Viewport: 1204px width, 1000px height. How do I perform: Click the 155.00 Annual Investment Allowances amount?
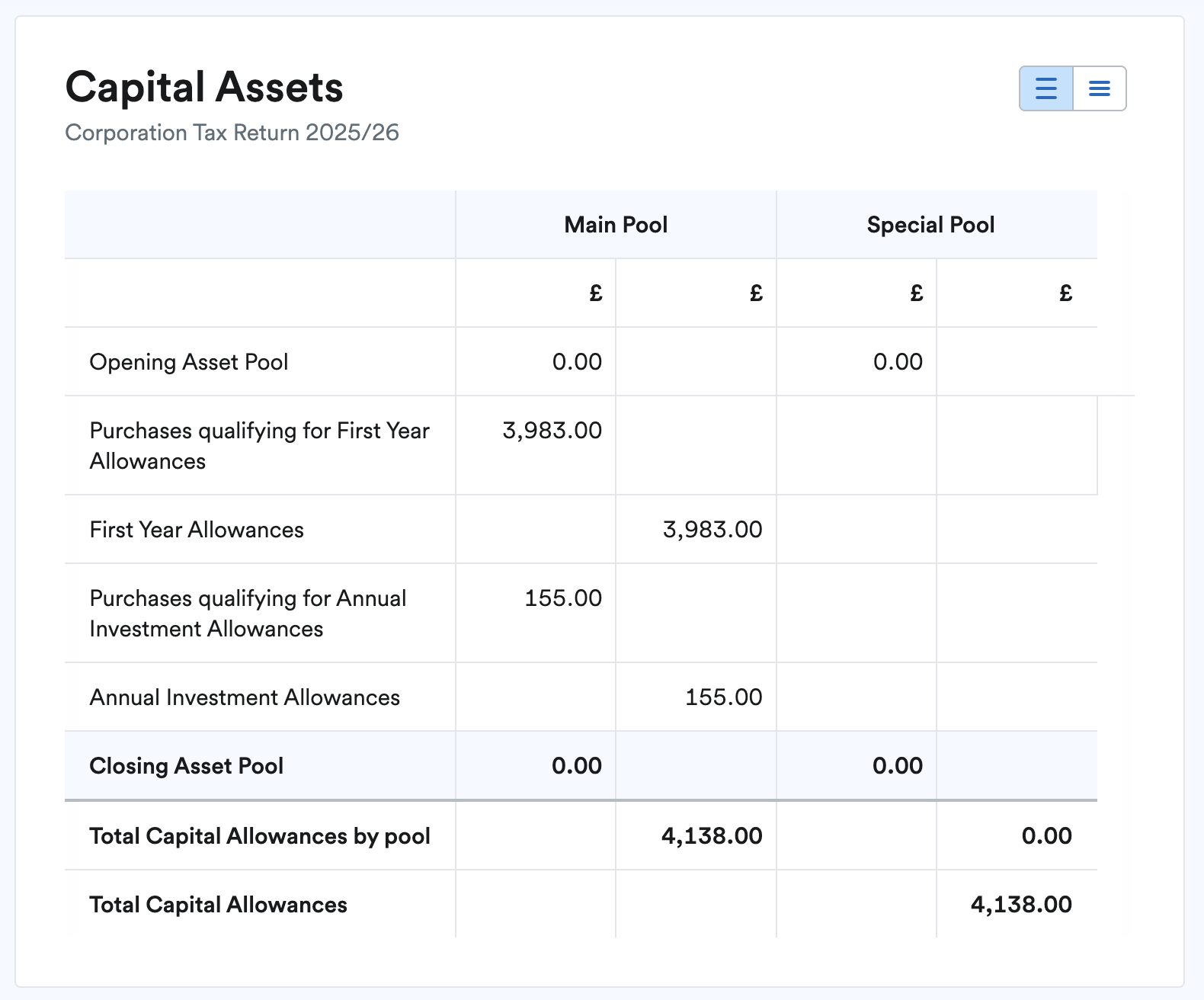coord(723,697)
